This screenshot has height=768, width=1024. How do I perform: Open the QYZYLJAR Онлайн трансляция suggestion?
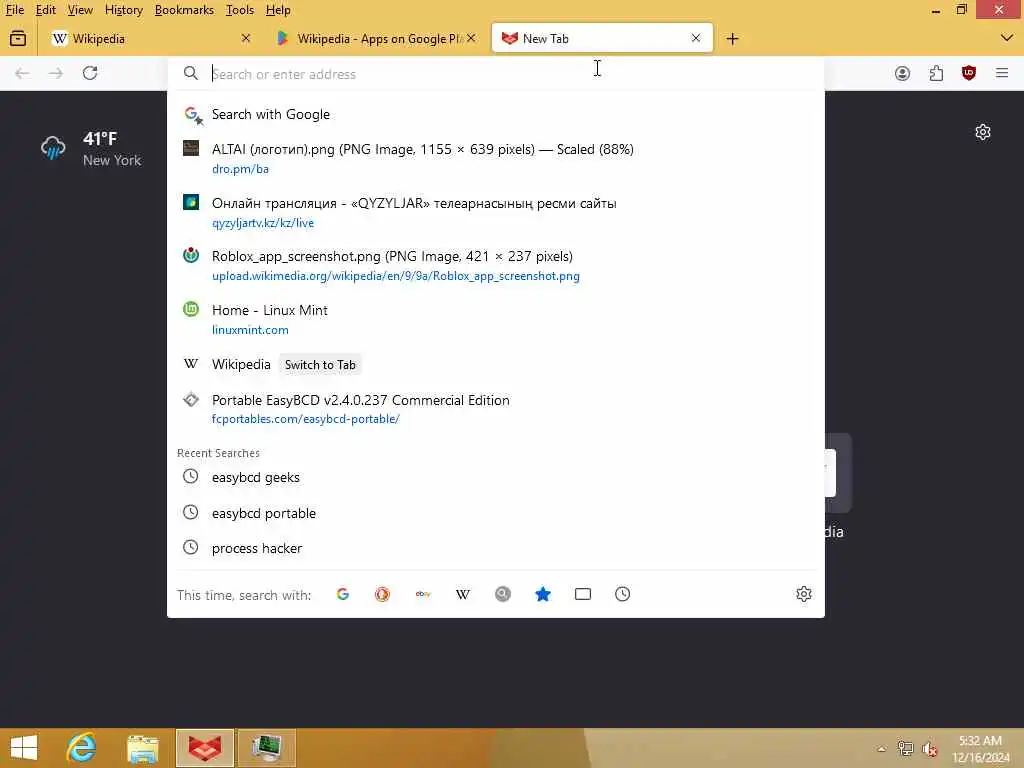[495, 212]
